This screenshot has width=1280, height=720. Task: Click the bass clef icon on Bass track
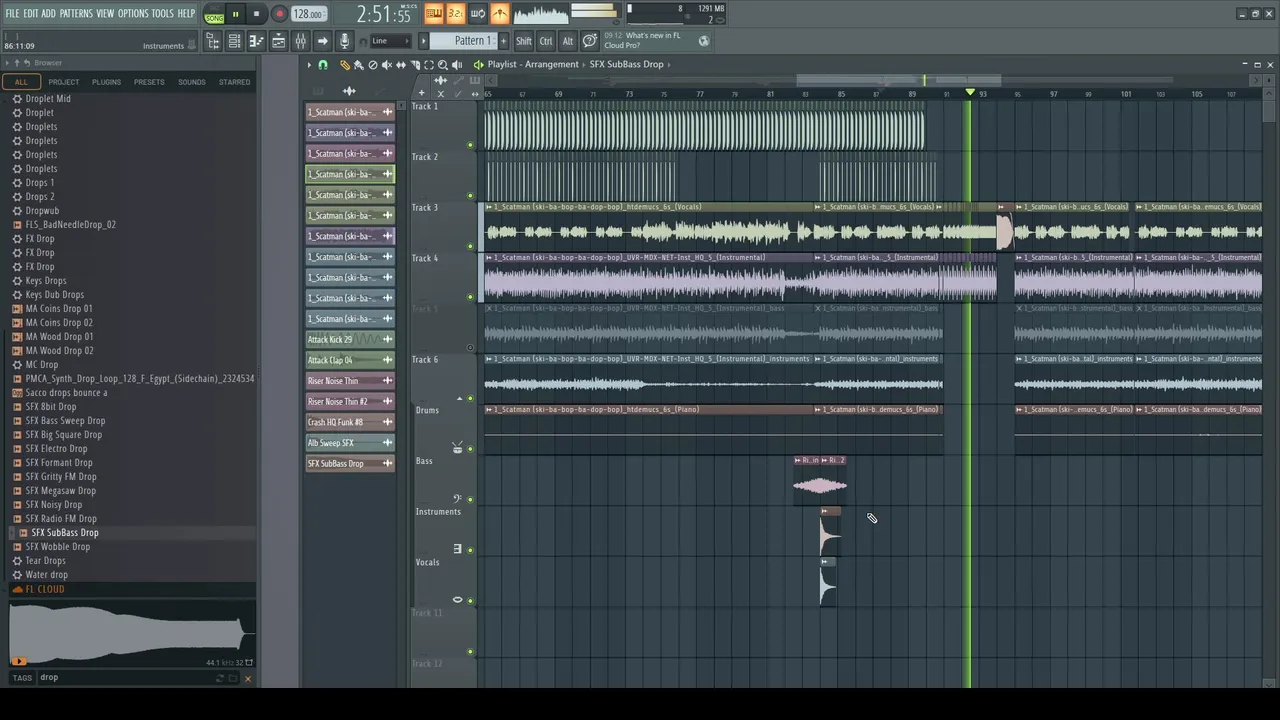coord(457,498)
